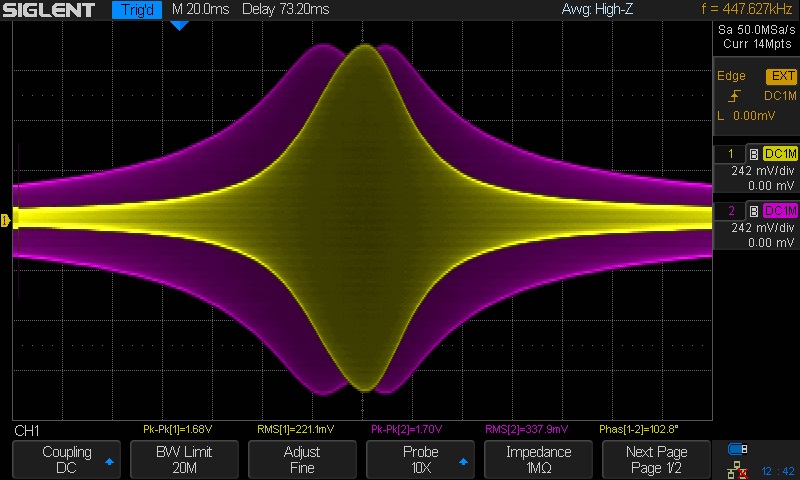Screen dimensions: 800x480
Task: Select the channel 2 number box
Action: (x=730, y=211)
